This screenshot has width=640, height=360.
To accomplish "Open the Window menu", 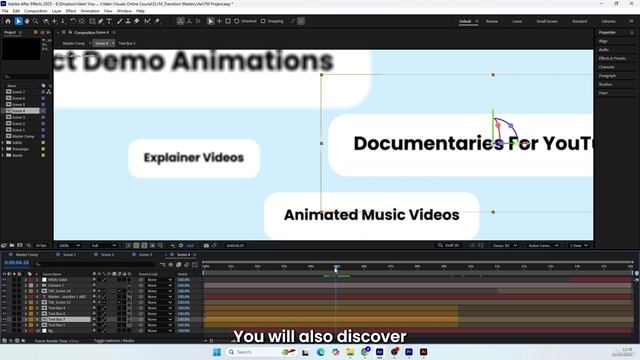I will point(124,11).
